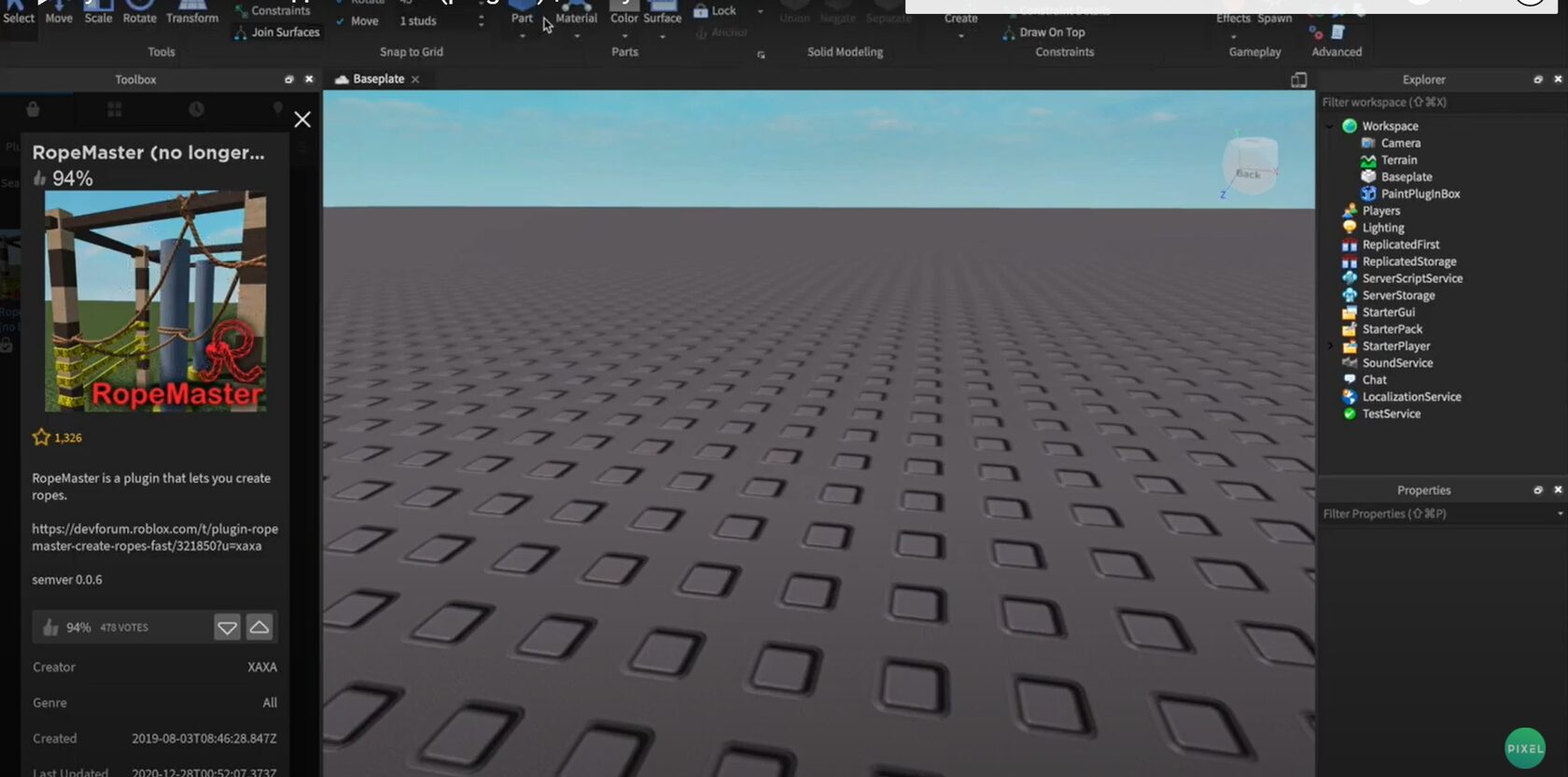Toggle Anchor for parts

tap(721, 32)
